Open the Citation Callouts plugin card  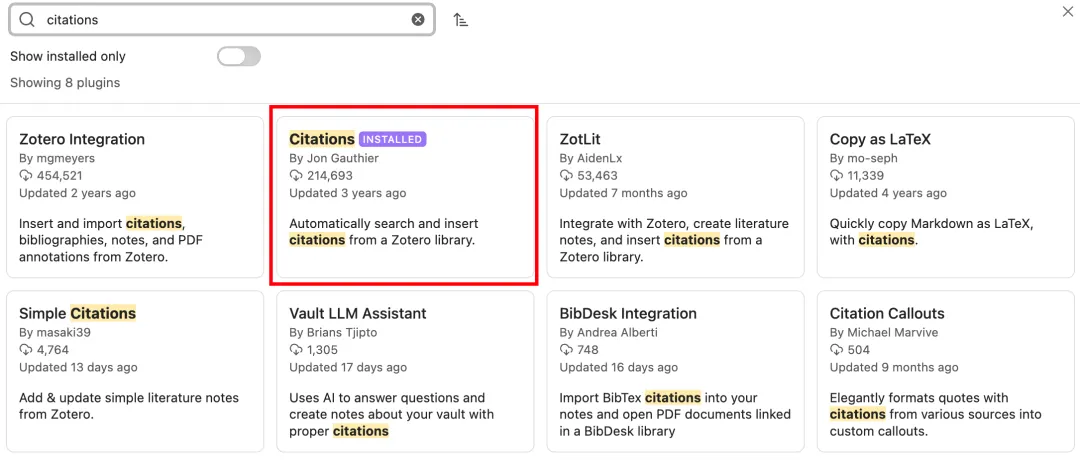point(946,371)
